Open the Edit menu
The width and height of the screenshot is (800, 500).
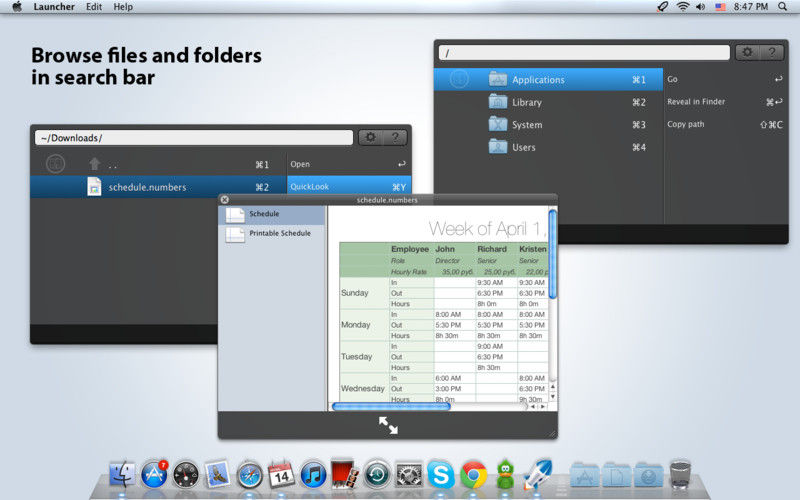tap(94, 7)
